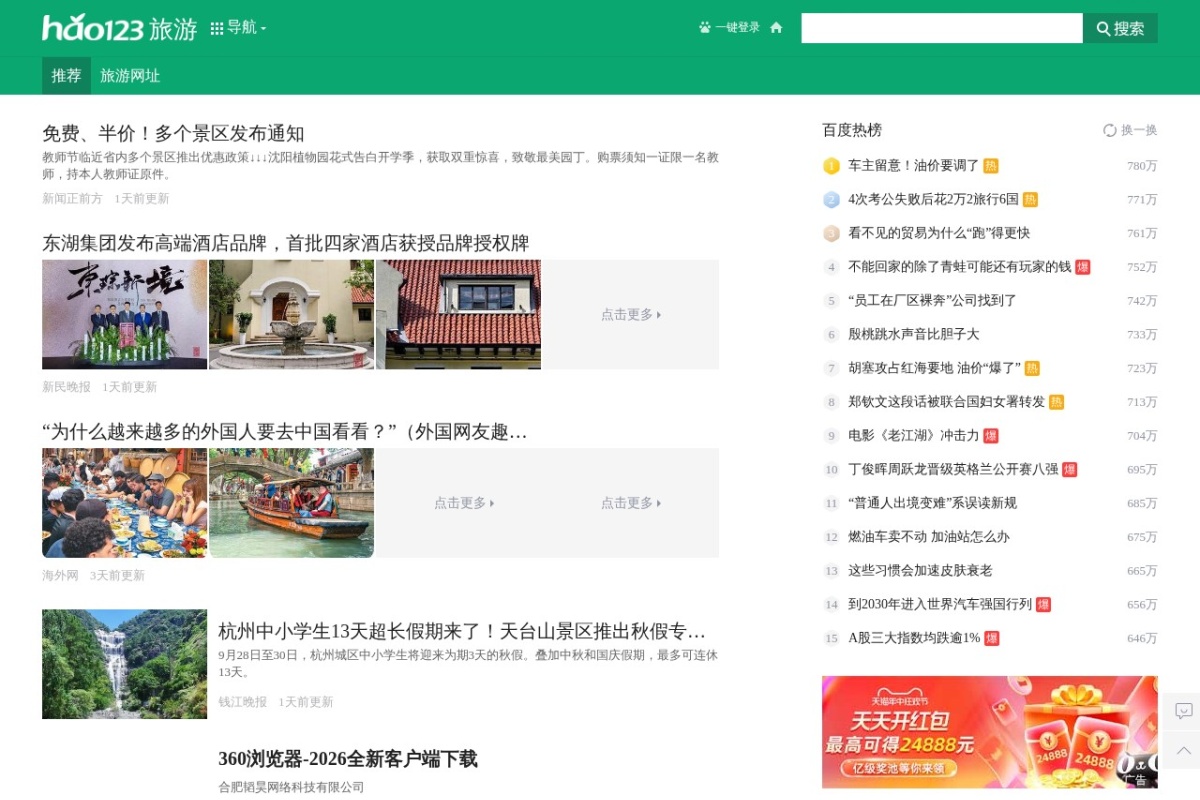Open headline 免费、半价！多个景区发布通知
This screenshot has height=800, width=1200.
[x=173, y=134]
